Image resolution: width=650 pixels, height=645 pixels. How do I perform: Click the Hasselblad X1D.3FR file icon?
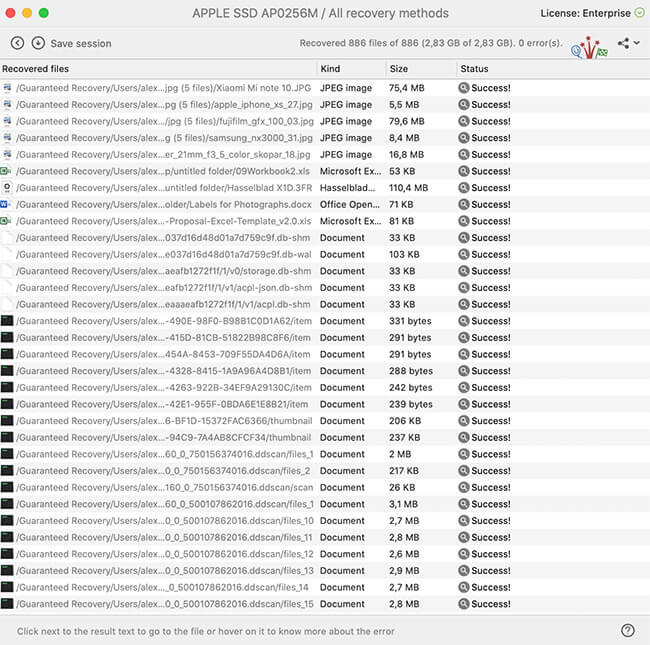point(7,187)
